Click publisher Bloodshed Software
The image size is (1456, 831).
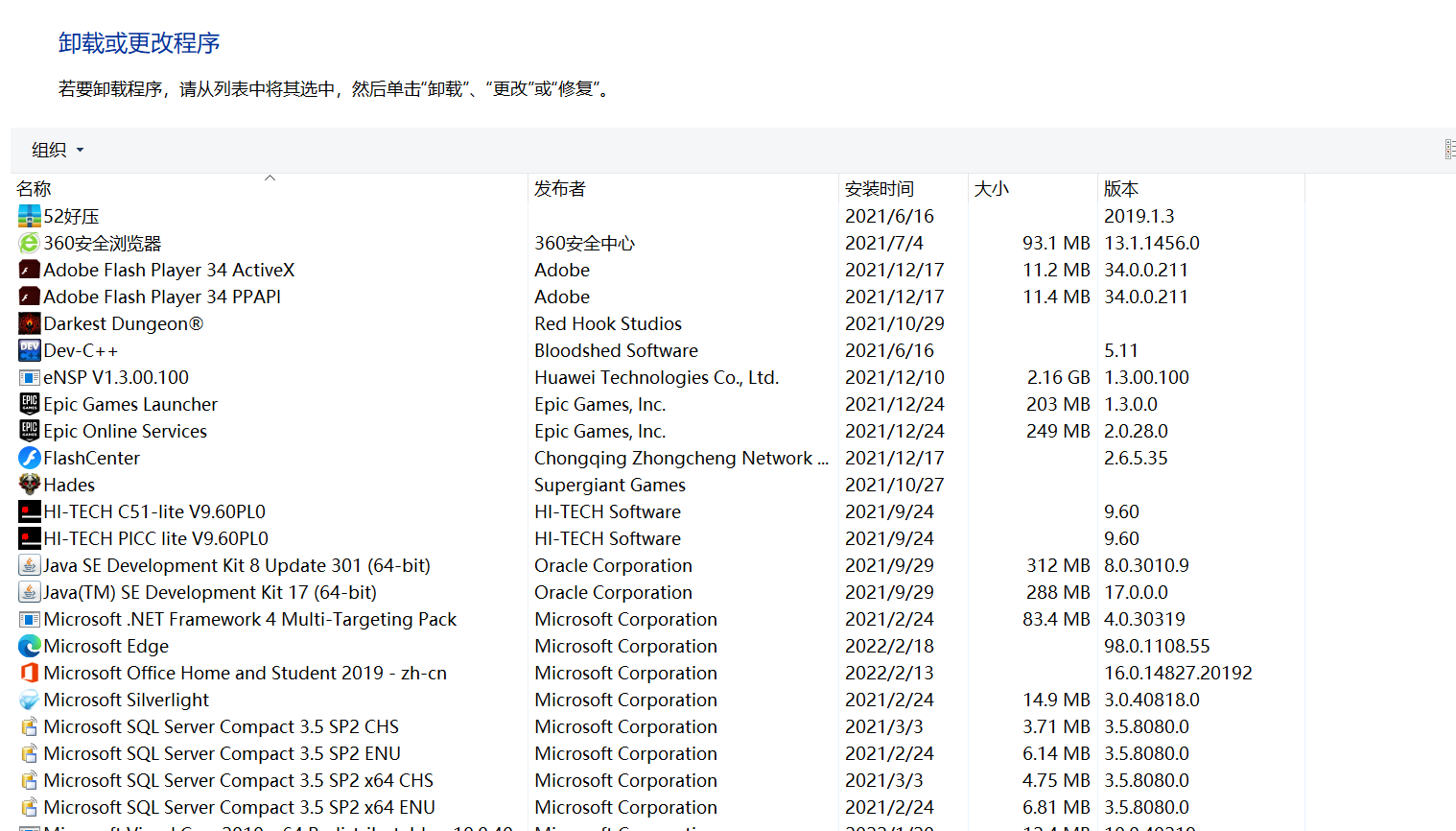click(x=616, y=350)
